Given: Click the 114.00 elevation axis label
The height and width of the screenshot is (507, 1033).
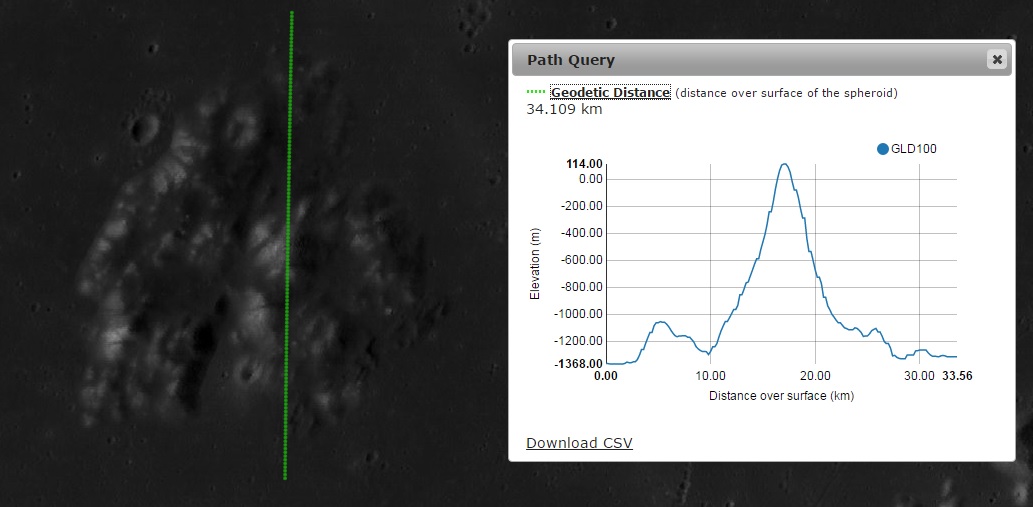Looking at the screenshot, I should click(584, 165).
